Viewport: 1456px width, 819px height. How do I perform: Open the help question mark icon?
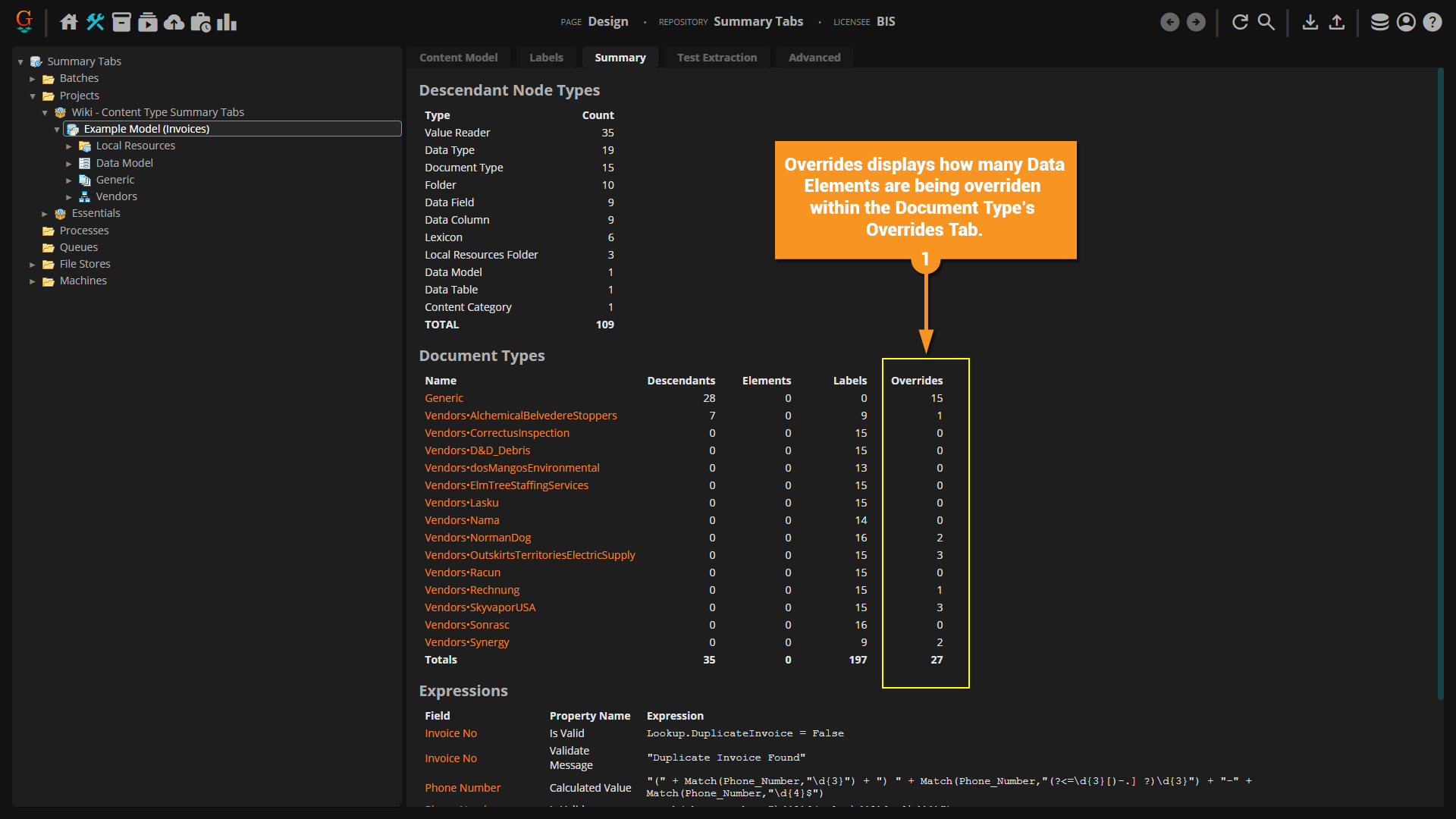tap(1432, 22)
